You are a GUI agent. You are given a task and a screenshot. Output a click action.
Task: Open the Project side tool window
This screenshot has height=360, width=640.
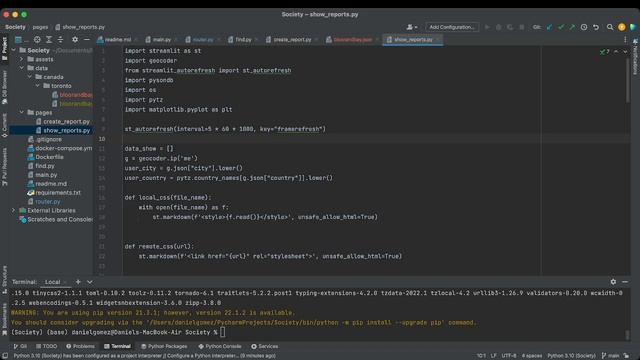tap(4, 49)
